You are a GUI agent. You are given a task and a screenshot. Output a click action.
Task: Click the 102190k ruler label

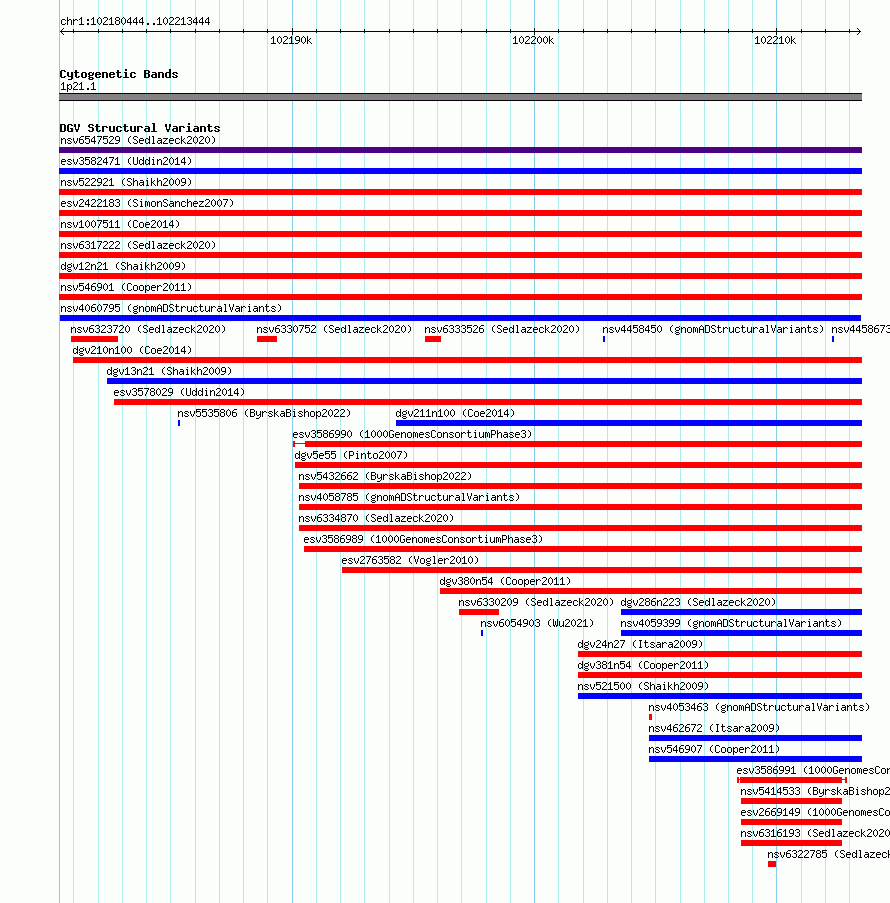tap(291, 40)
